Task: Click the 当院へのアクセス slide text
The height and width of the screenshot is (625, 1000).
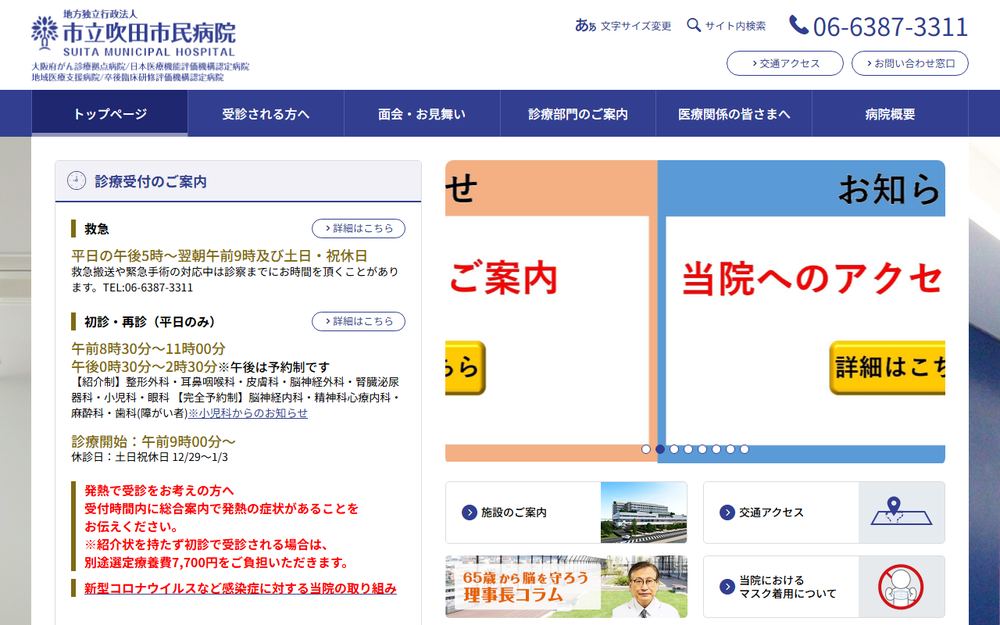Action: tap(812, 279)
